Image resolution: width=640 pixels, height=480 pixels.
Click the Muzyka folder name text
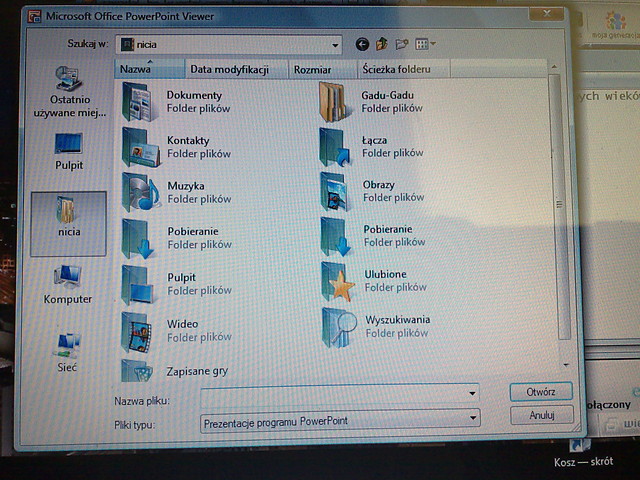186,186
